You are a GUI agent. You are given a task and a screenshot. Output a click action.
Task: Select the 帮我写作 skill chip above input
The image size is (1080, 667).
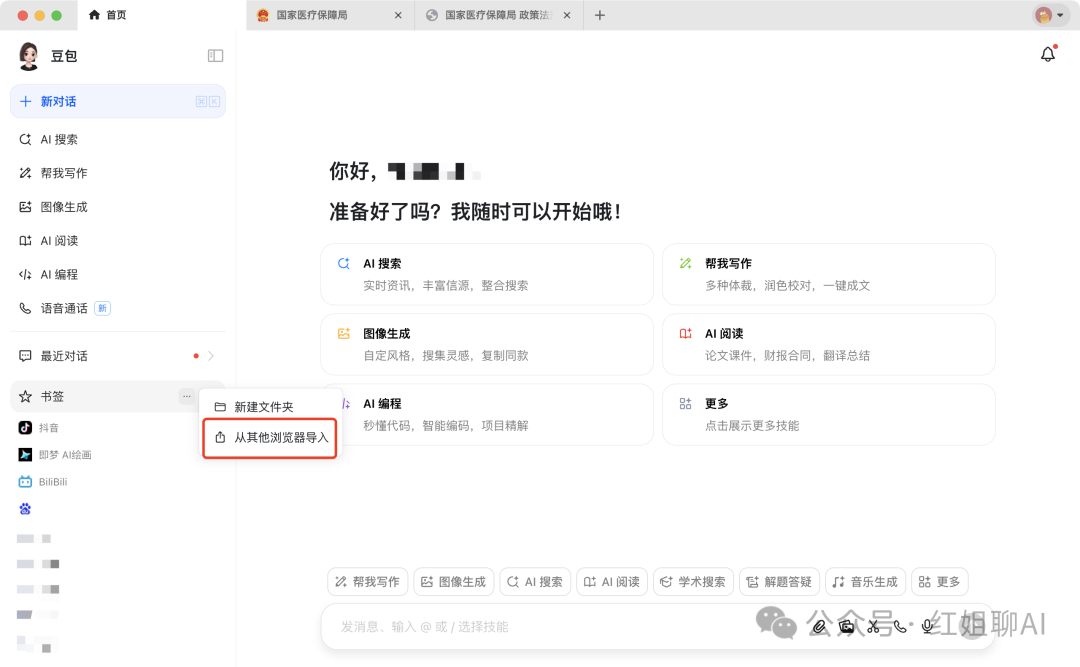368,582
